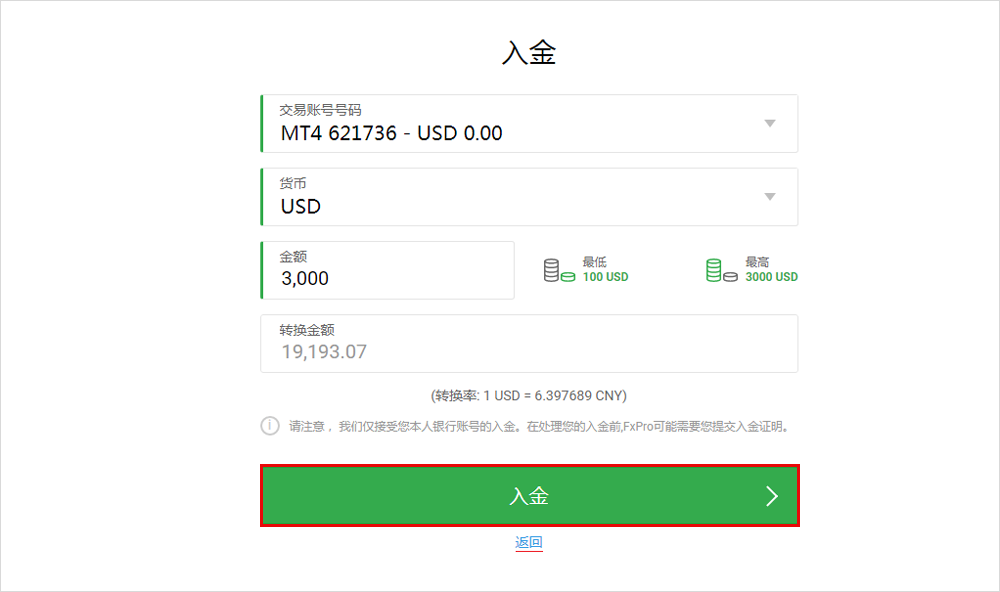Click the 100 USD minimum value text

pos(605,277)
